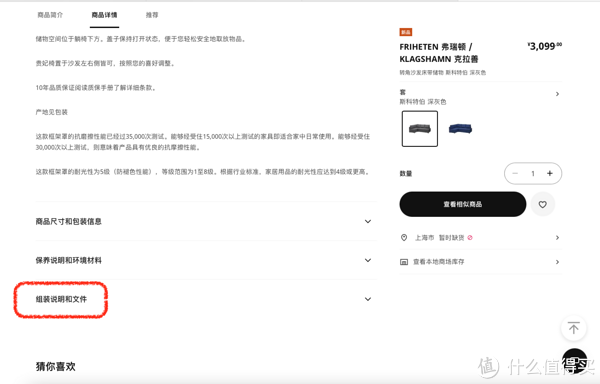Switch to the 推荐 tab
Viewport: 600px width, 384px height.
point(152,15)
